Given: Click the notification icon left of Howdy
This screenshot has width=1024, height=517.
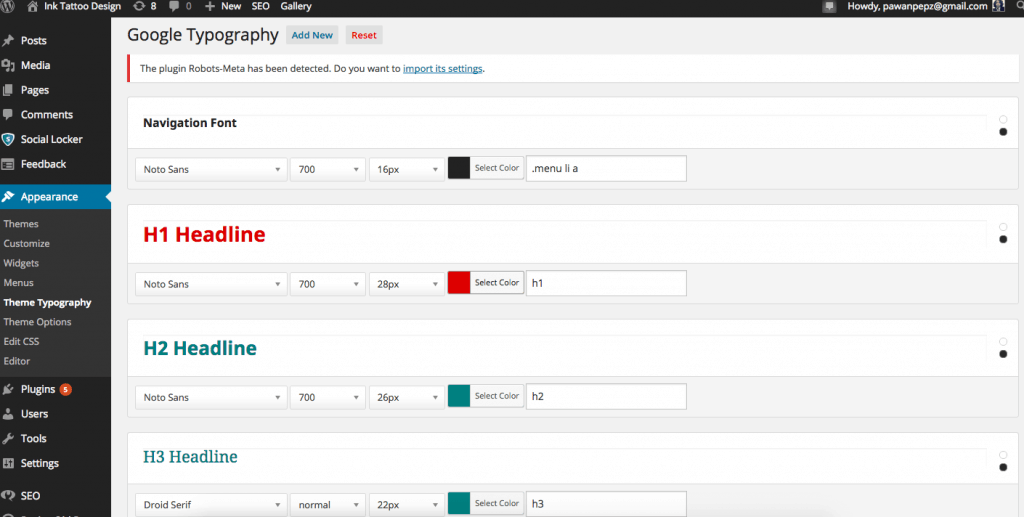Looking at the screenshot, I should coord(829,7).
